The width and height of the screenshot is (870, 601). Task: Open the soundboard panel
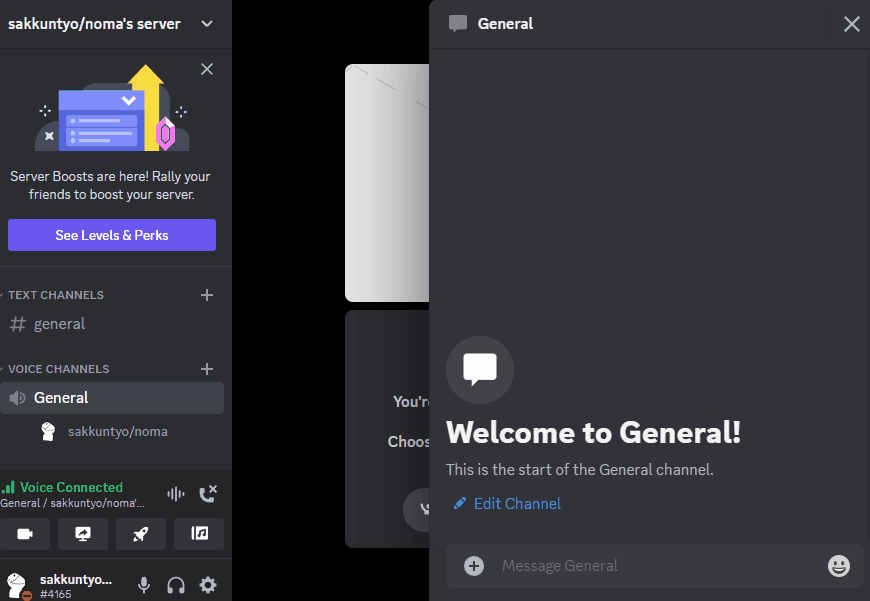point(198,533)
